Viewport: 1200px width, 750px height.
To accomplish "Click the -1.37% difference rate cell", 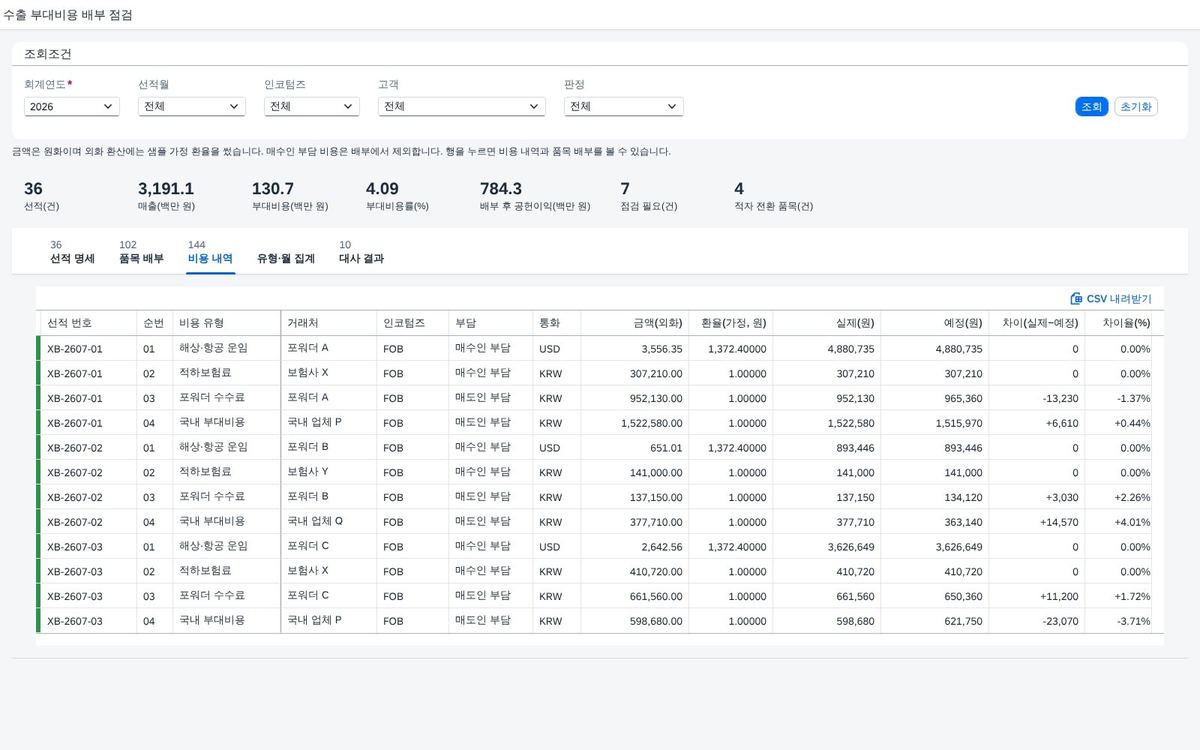I will point(1119,398).
